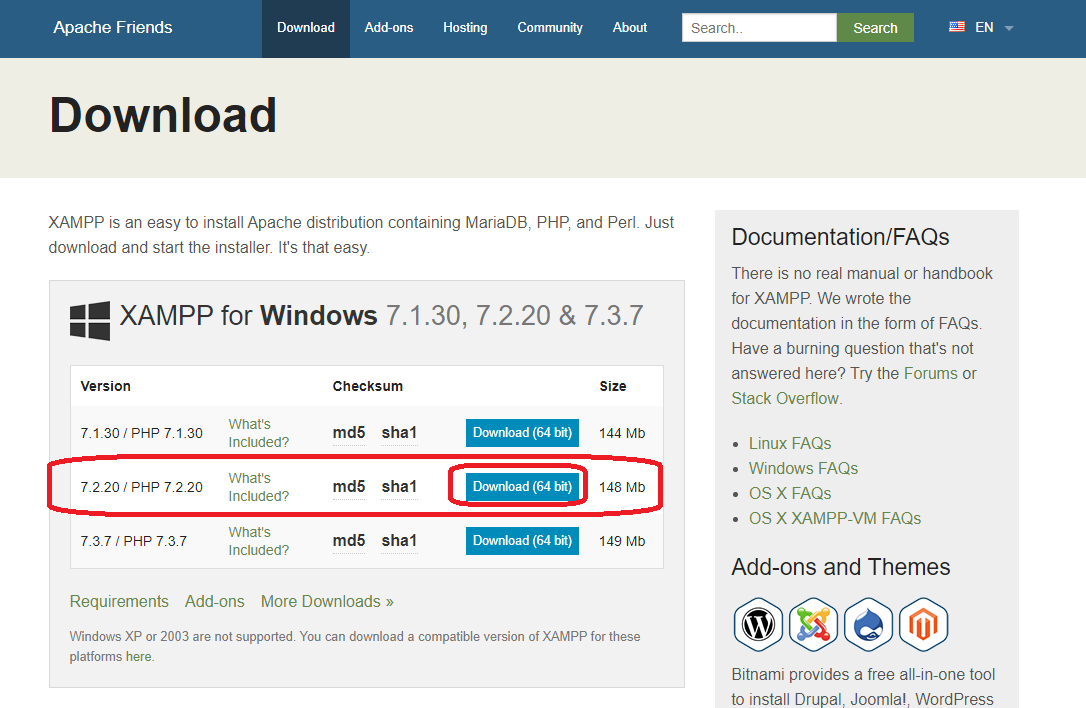The image size is (1086, 708).
Task: Download XAMPP 7.3.7 64 bit
Action: (x=522, y=541)
